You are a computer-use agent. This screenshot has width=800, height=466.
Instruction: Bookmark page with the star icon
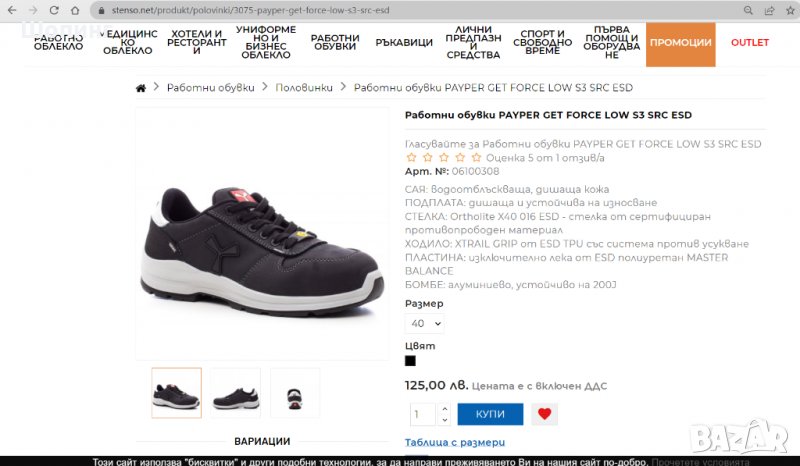(x=790, y=10)
